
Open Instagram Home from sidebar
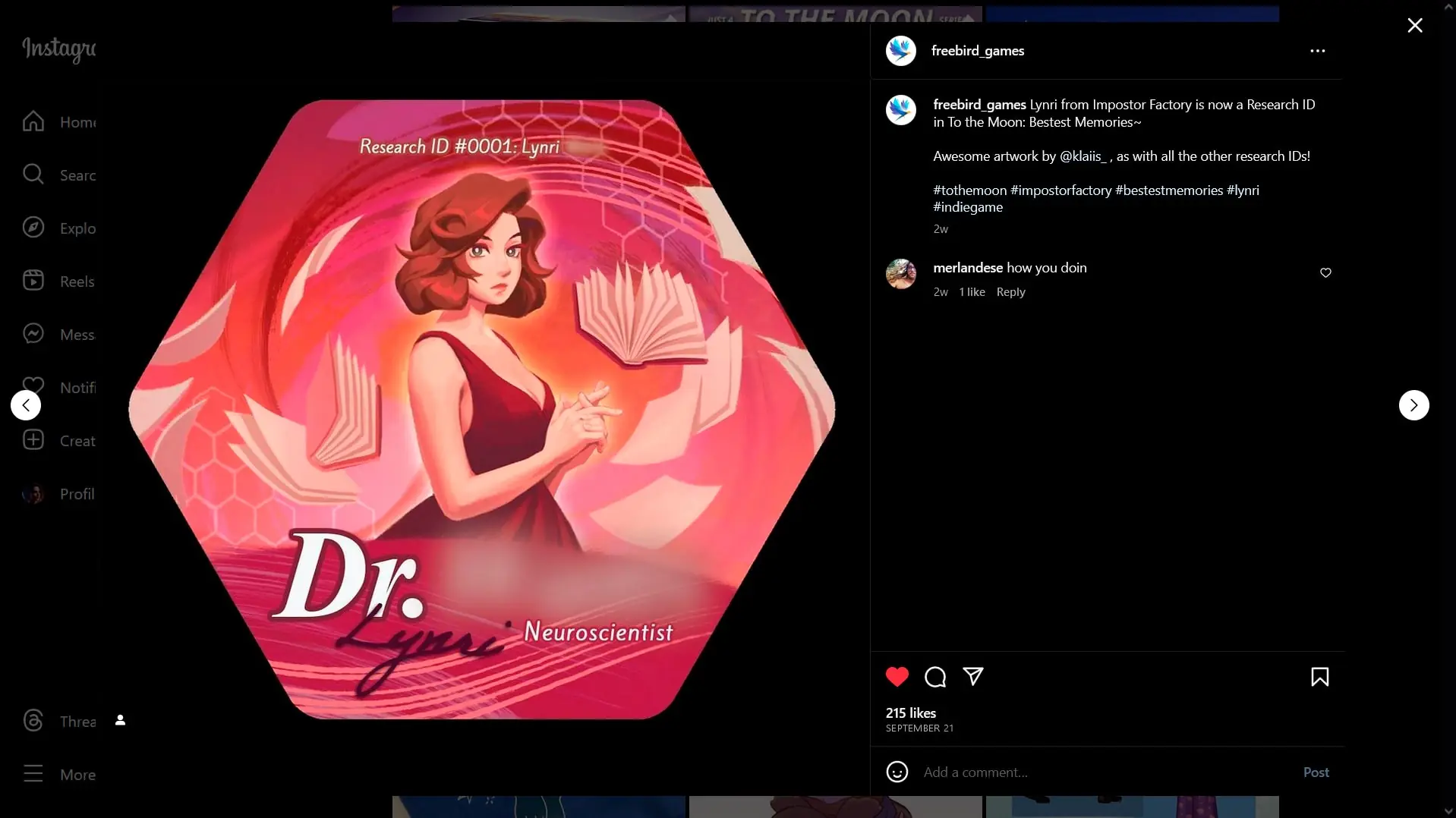tap(59, 121)
